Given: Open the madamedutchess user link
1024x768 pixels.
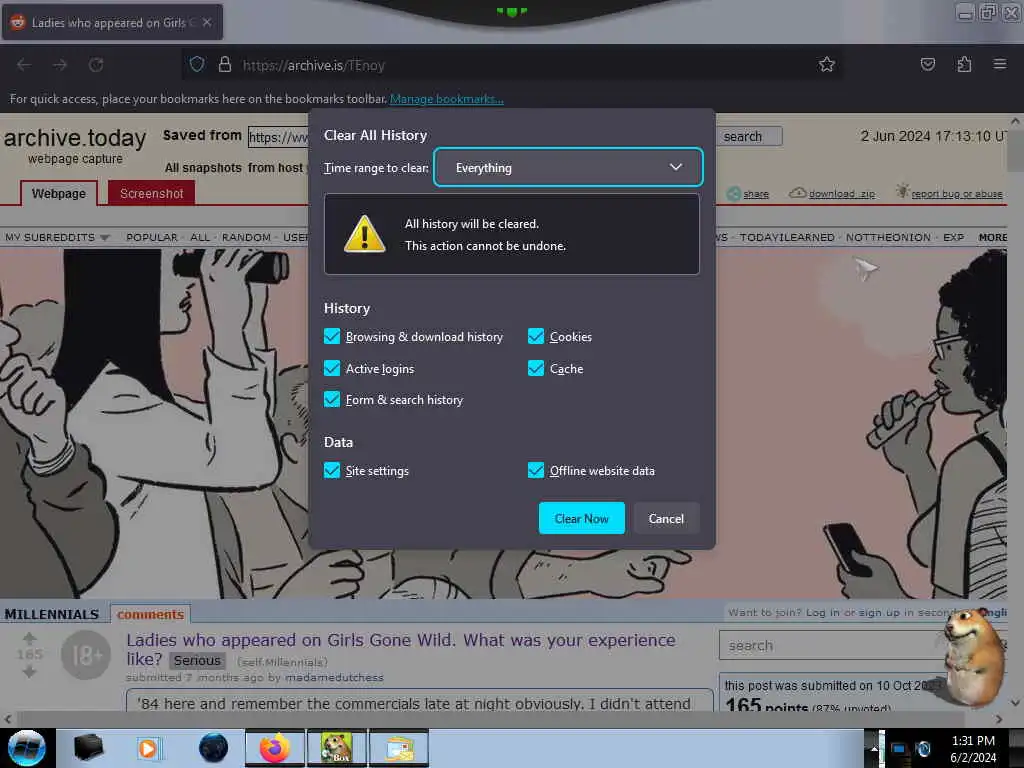Looking at the screenshot, I should pos(334,677).
